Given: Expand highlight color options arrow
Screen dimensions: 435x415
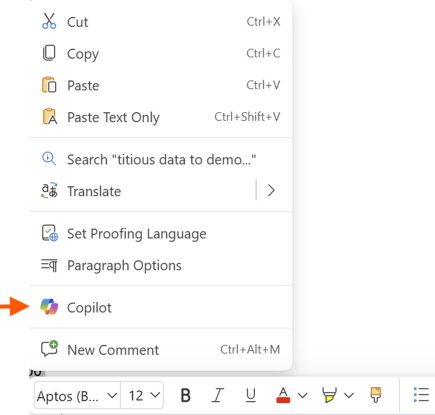Looking at the screenshot, I should point(349,395).
